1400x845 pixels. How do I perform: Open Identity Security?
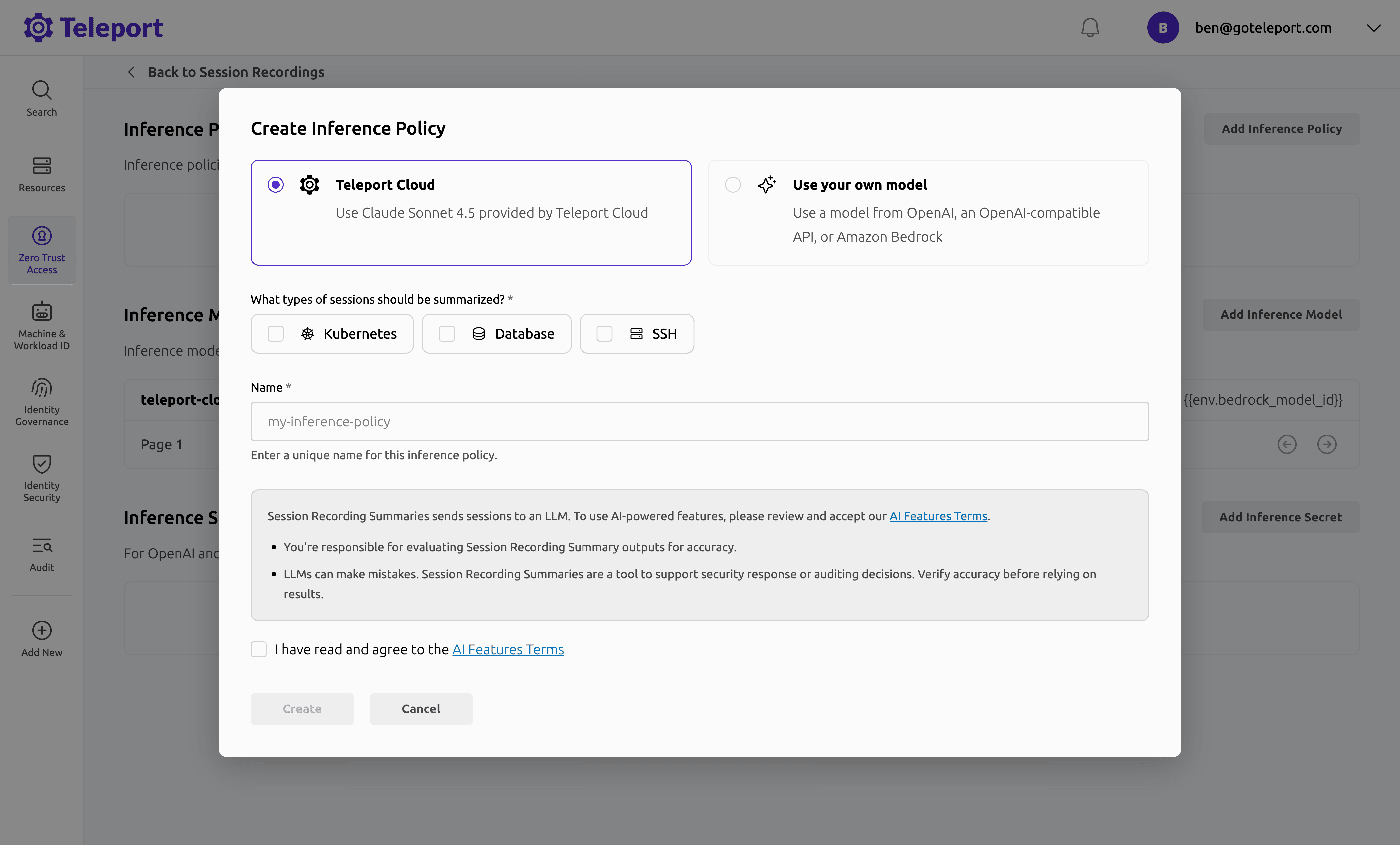(41, 477)
